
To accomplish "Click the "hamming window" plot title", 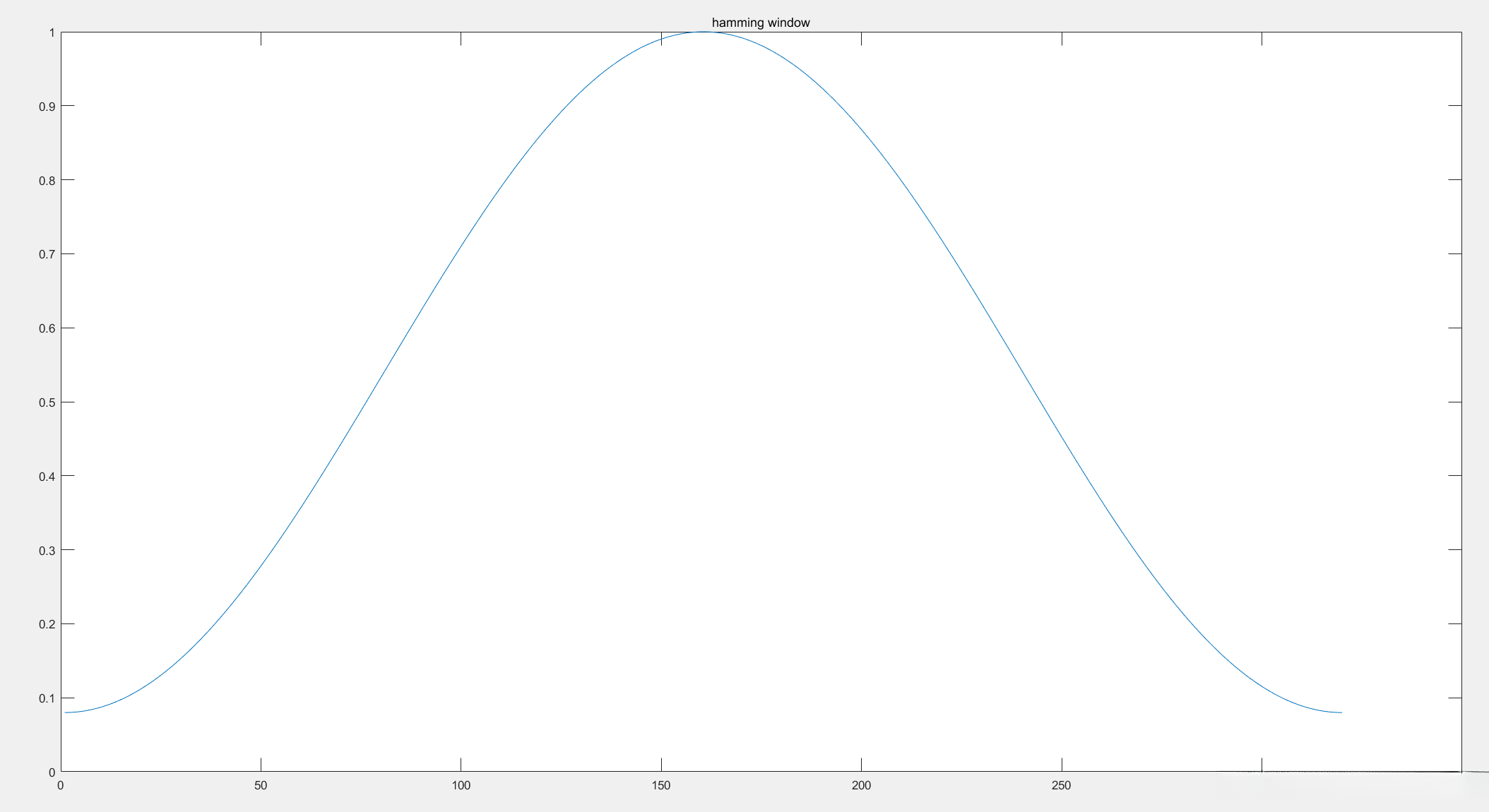I will point(761,23).
